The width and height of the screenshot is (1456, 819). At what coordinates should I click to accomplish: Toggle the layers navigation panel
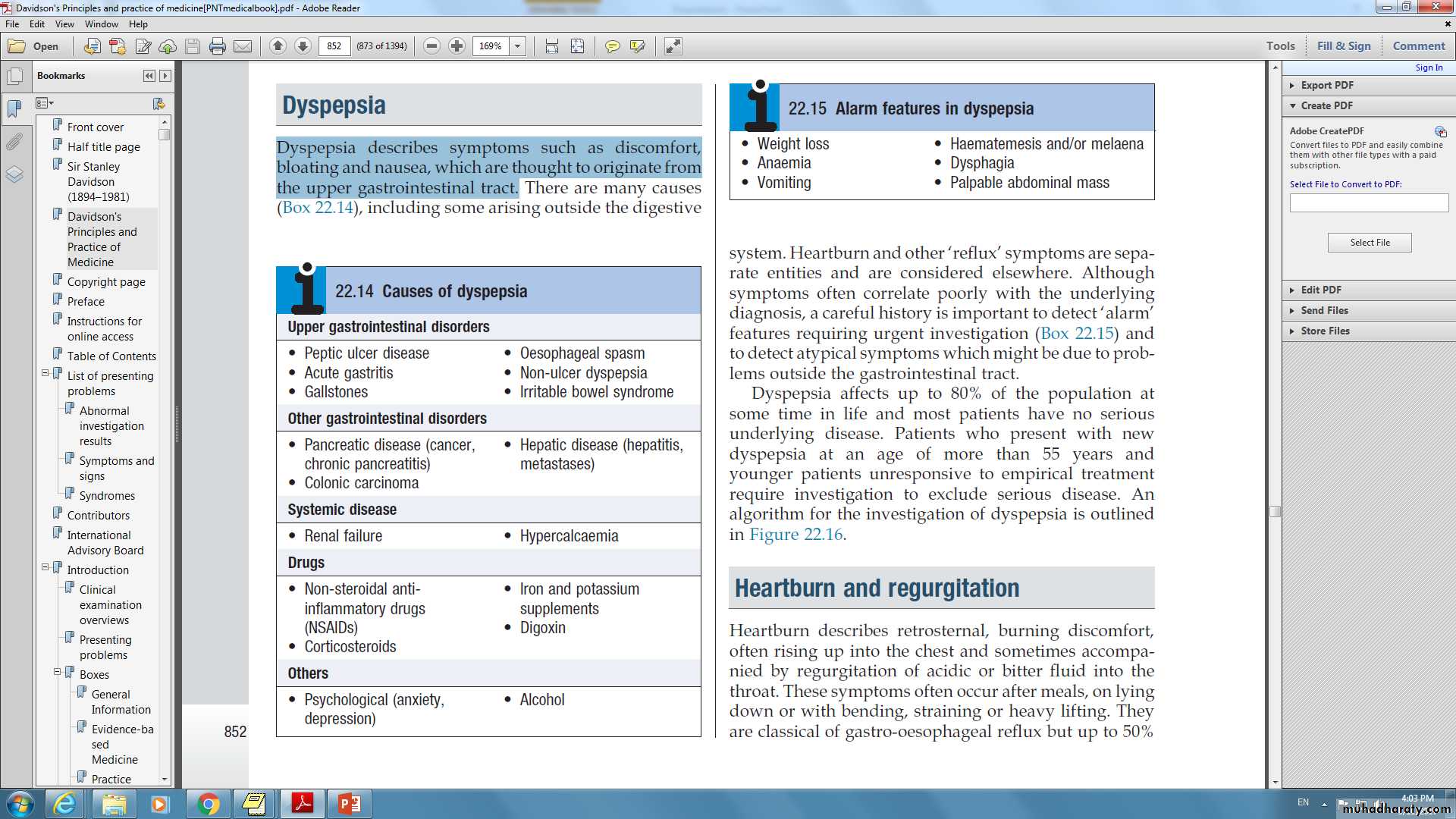tap(14, 175)
